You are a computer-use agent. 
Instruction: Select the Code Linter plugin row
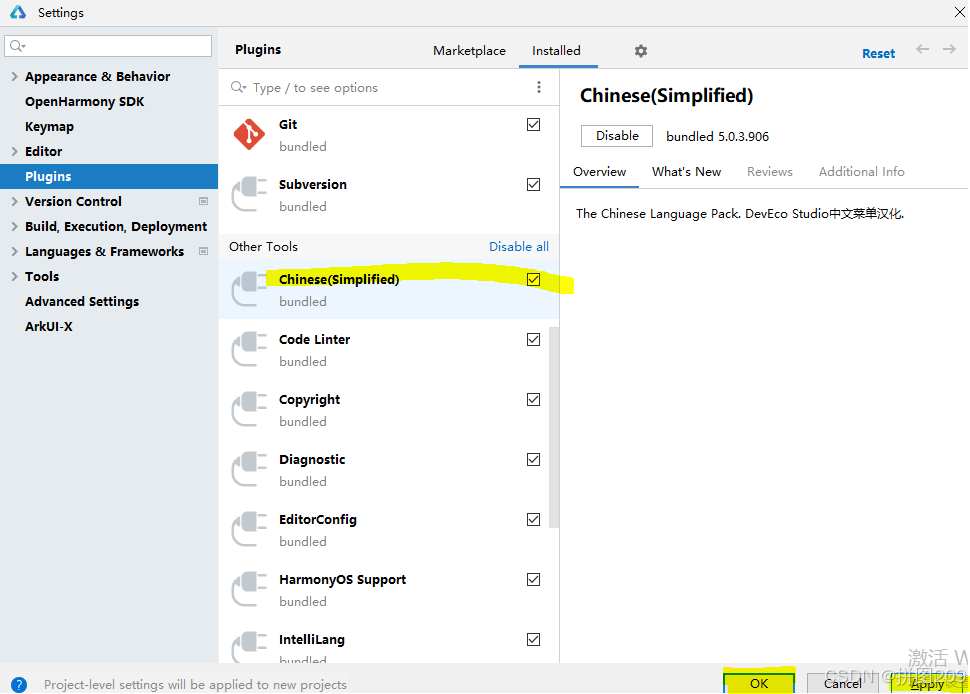[x=384, y=349]
